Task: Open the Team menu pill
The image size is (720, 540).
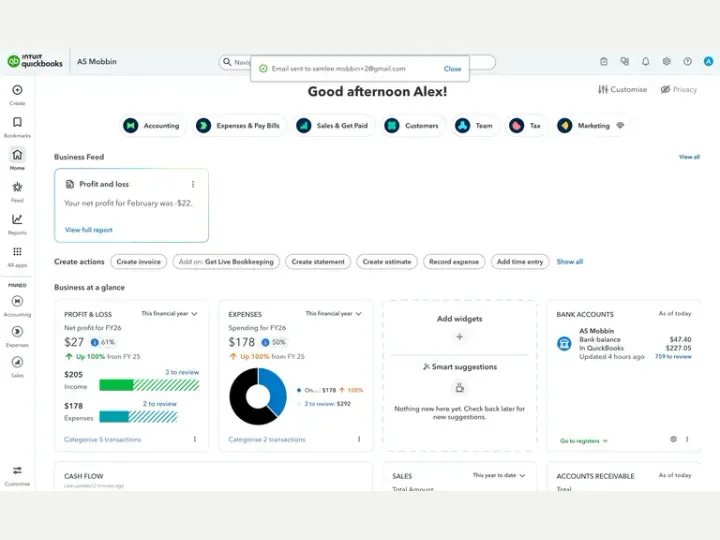Action: pos(474,125)
